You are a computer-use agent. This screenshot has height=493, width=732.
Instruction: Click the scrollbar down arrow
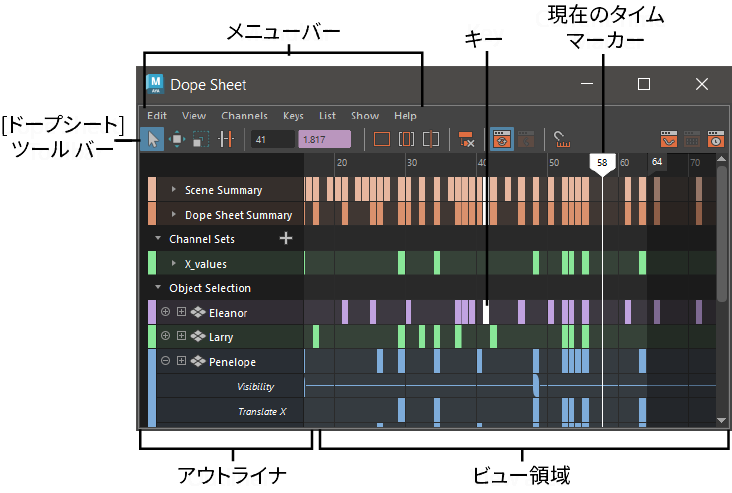[721, 421]
